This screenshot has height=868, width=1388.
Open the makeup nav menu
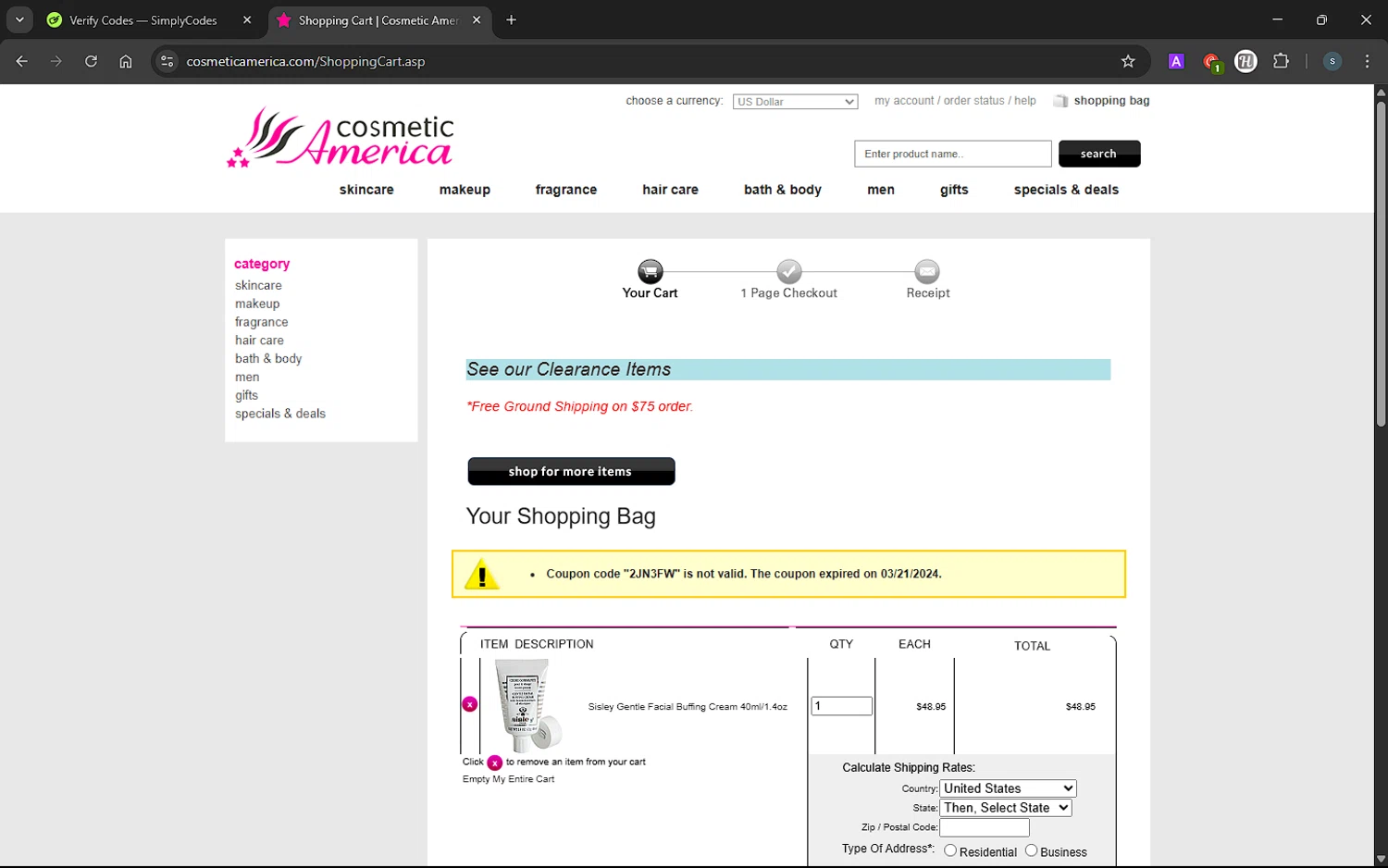pos(465,190)
